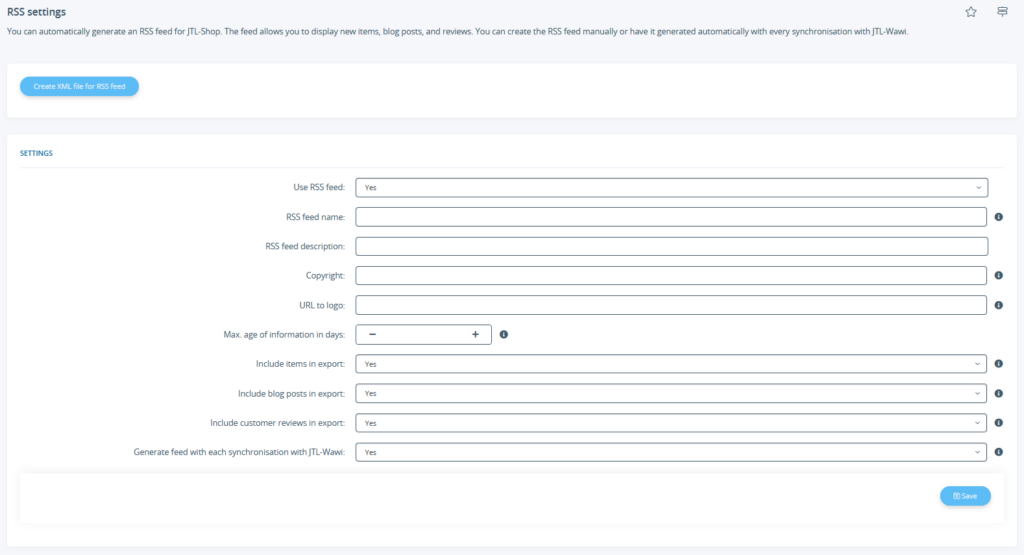The width and height of the screenshot is (1024, 555).
Task: Open Include items in export dropdown
Action: (x=671, y=364)
